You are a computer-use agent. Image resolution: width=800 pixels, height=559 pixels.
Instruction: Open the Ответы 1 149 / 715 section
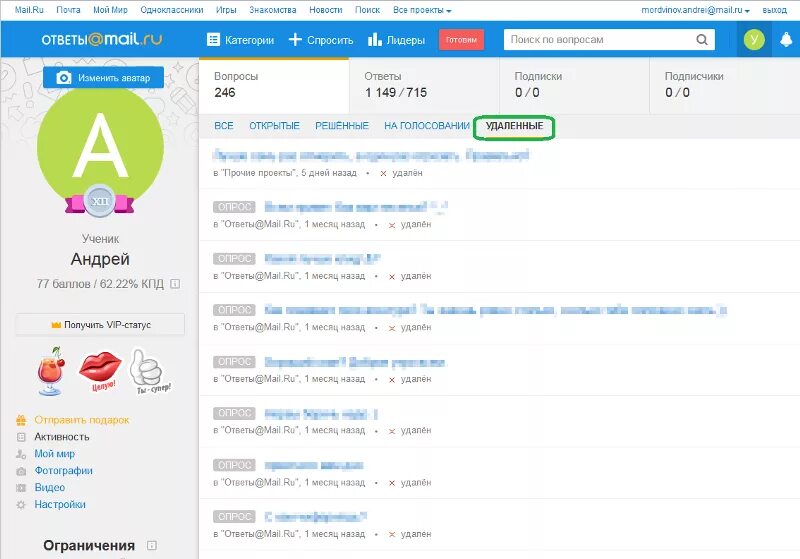(x=424, y=85)
